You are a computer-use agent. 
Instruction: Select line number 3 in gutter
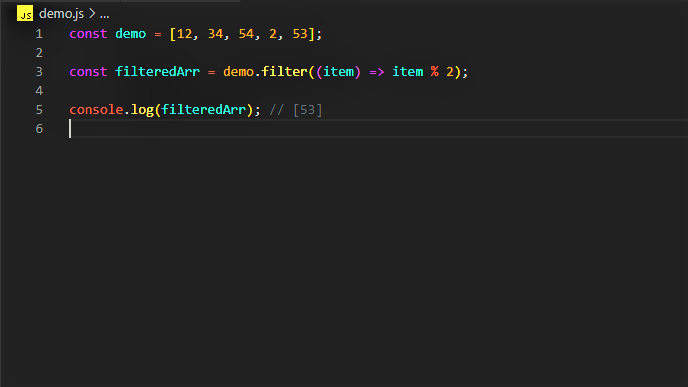pyautogui.click(x=39, y=72)
